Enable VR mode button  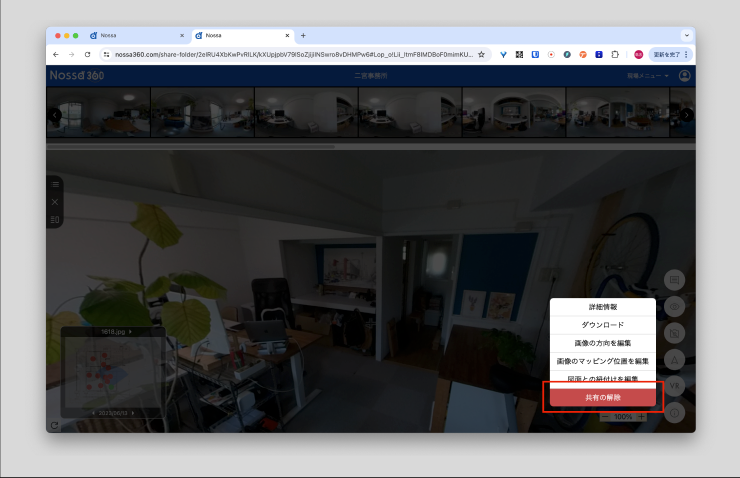(674, 386)
